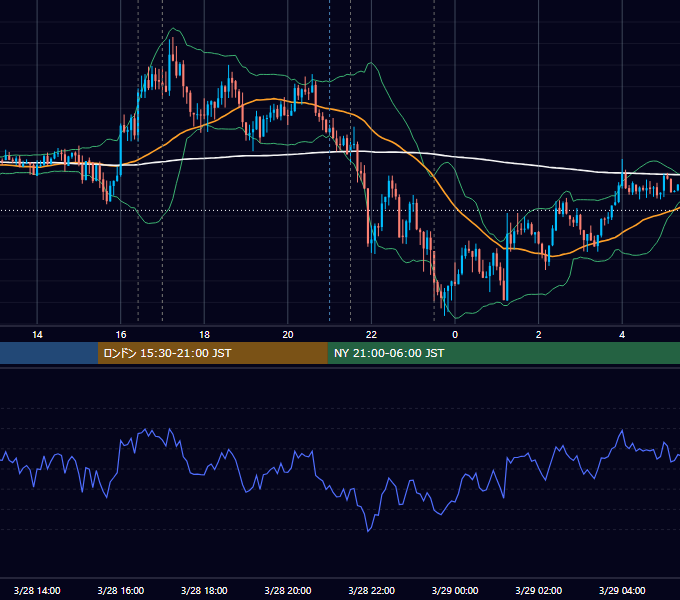Screen dimensions: 680x600
Task: Click the '3/28 14:00' date label
Action: (37, 590)
